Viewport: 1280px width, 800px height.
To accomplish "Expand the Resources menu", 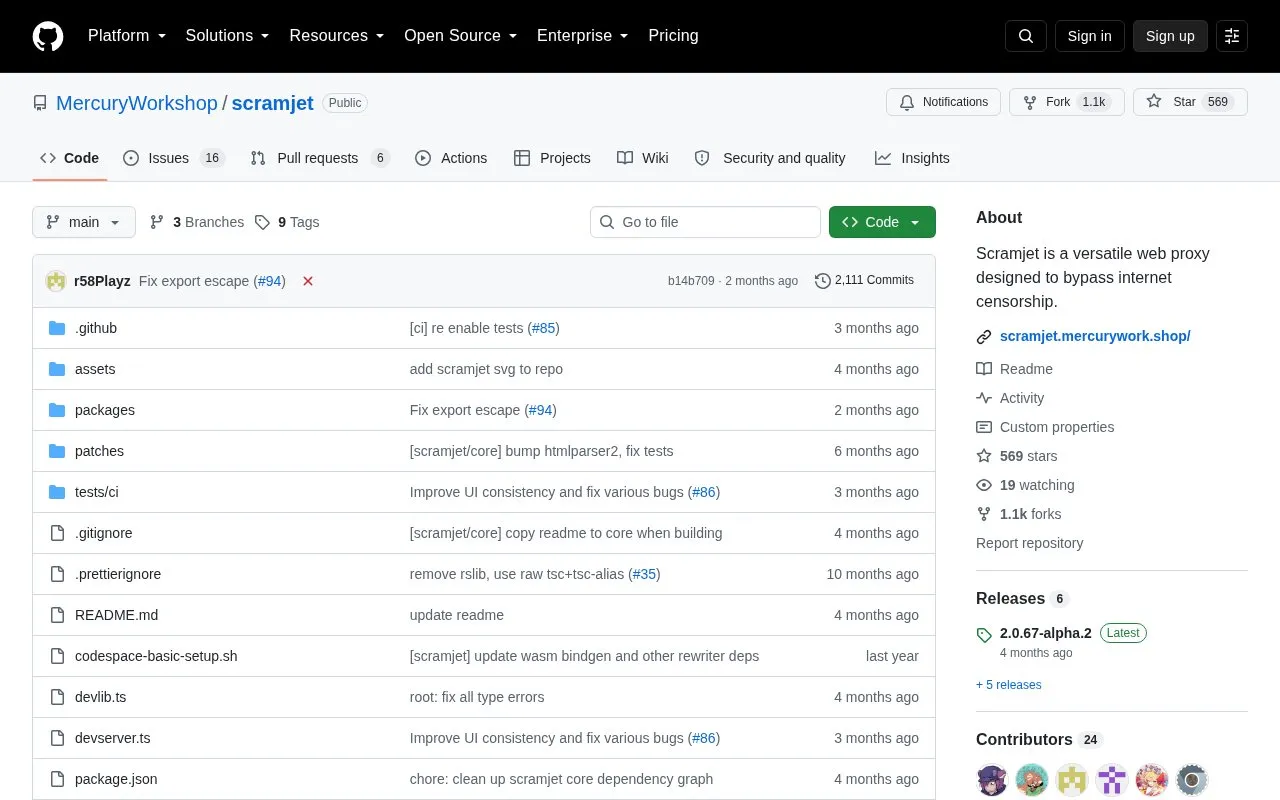I will (x=337, y=36).
